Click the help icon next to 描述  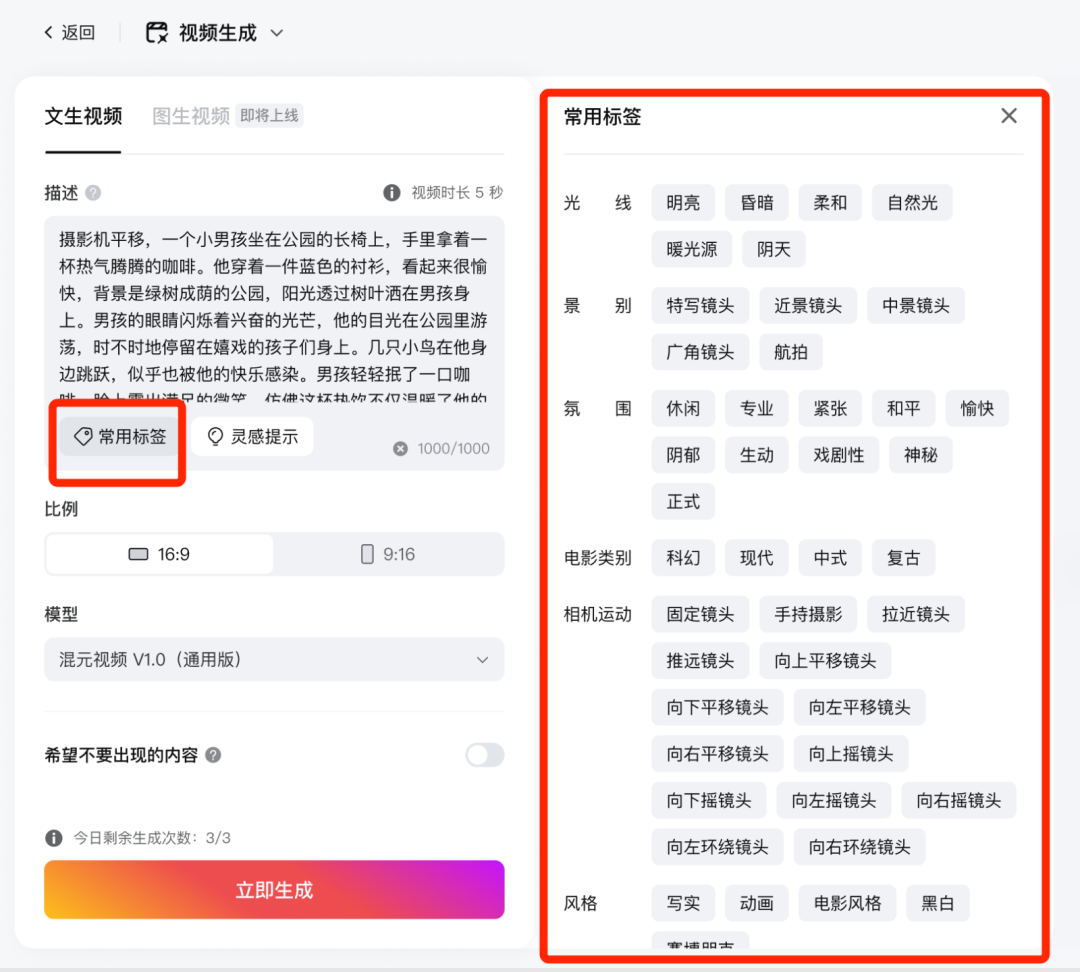pos(93,193)
